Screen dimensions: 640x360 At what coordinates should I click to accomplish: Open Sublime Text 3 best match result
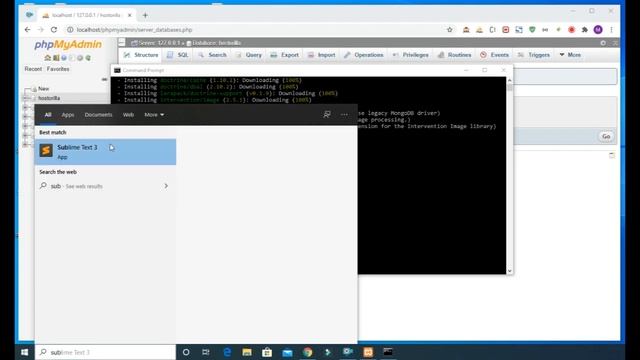pyautogui.click(x=105, y=152)
